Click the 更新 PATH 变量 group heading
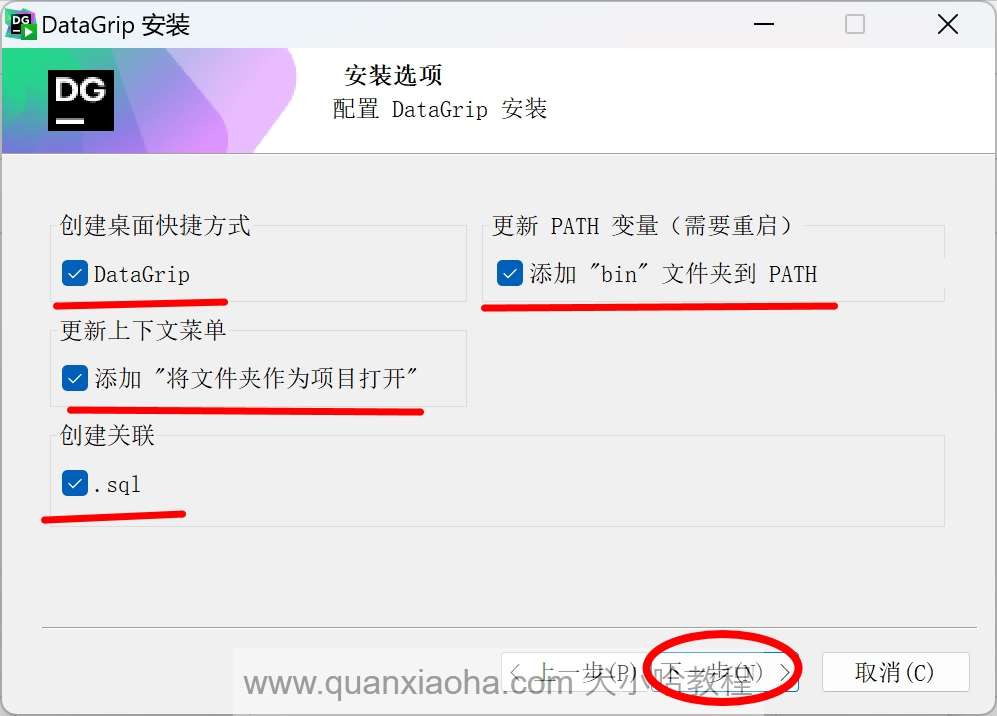This screenshot has height=716, width=997. click(x=642, y=225)
